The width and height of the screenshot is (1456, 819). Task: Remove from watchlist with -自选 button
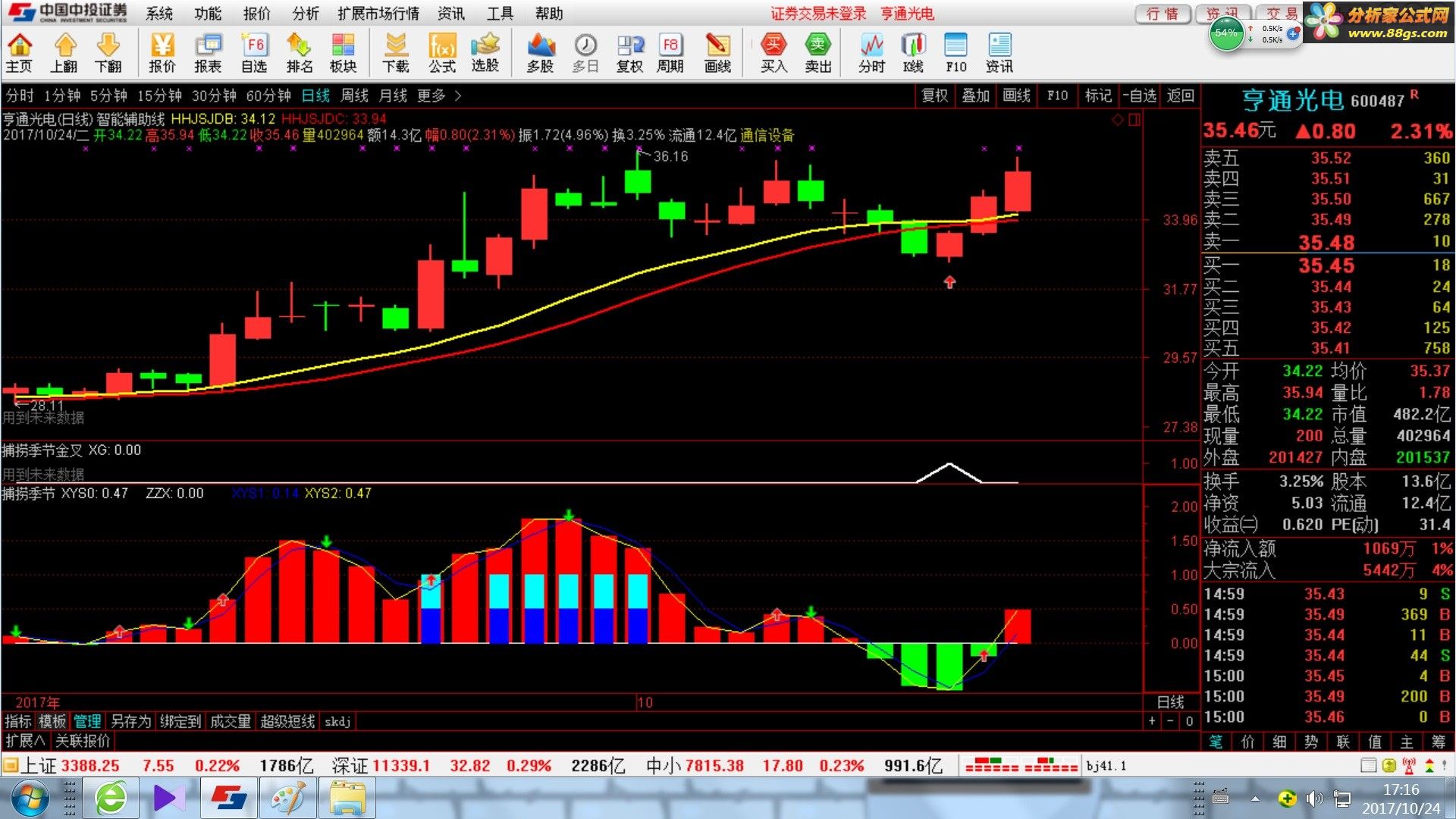pos(1140,96)
